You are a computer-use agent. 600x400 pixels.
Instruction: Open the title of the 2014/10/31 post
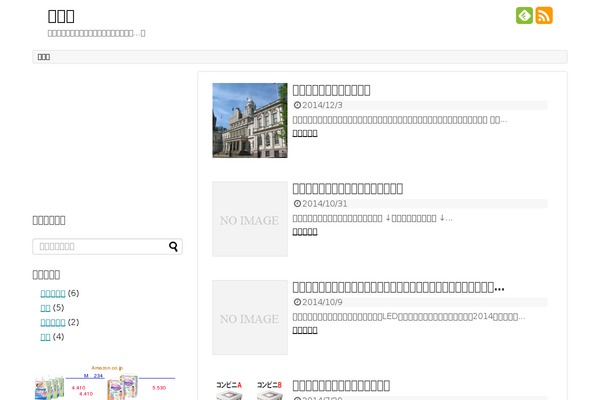pyautogui.click(x=347, y=189)
